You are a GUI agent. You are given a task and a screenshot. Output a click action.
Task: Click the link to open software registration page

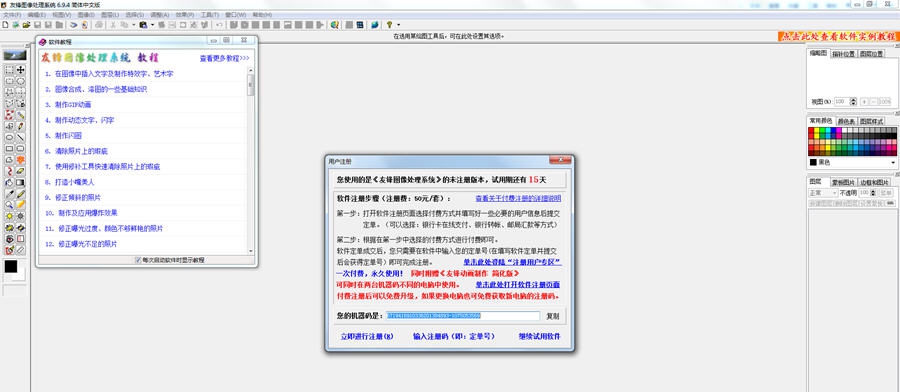click(517, 285)
